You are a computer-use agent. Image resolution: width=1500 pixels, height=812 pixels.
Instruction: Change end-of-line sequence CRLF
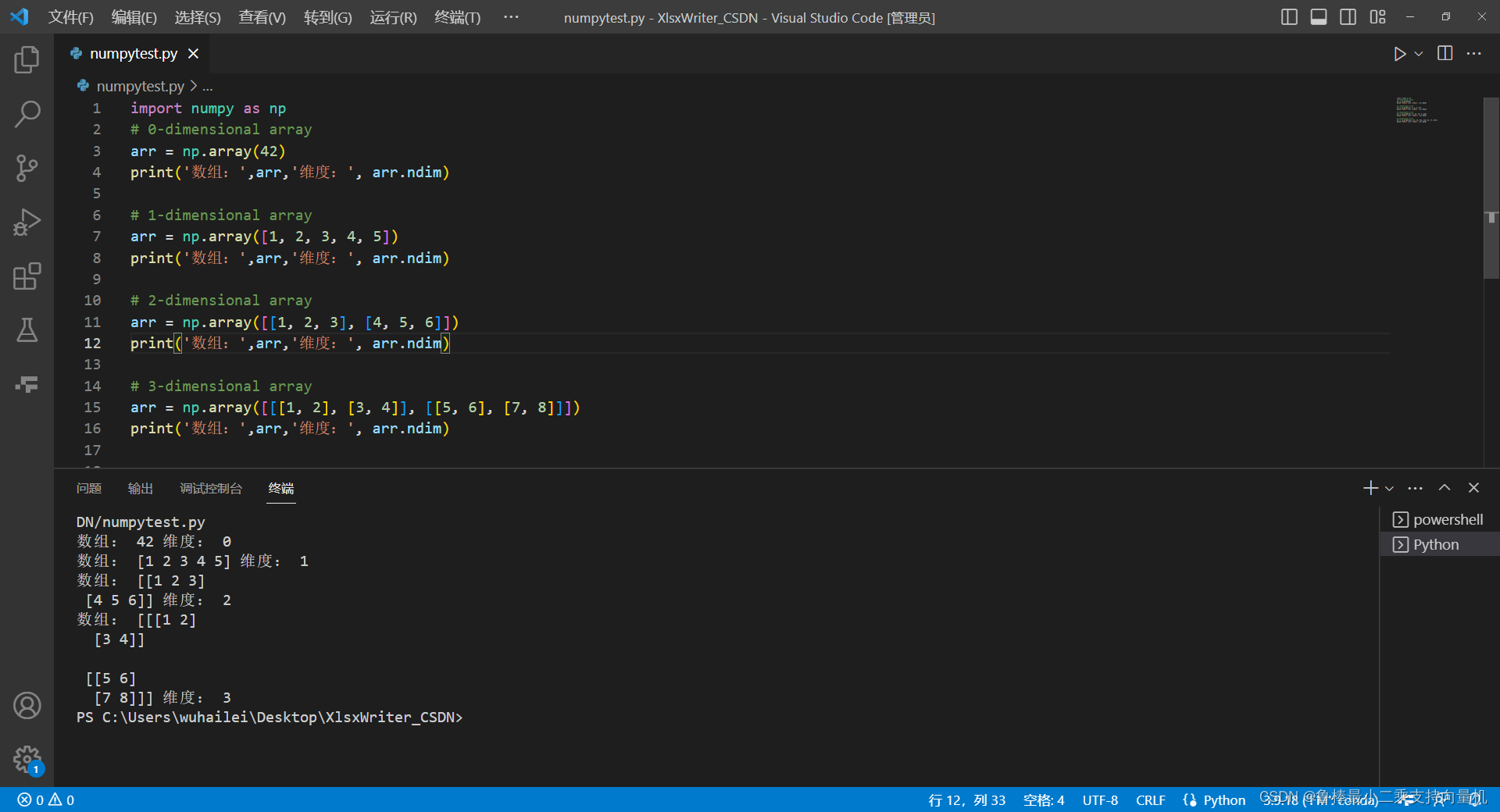click(1151, 800)
